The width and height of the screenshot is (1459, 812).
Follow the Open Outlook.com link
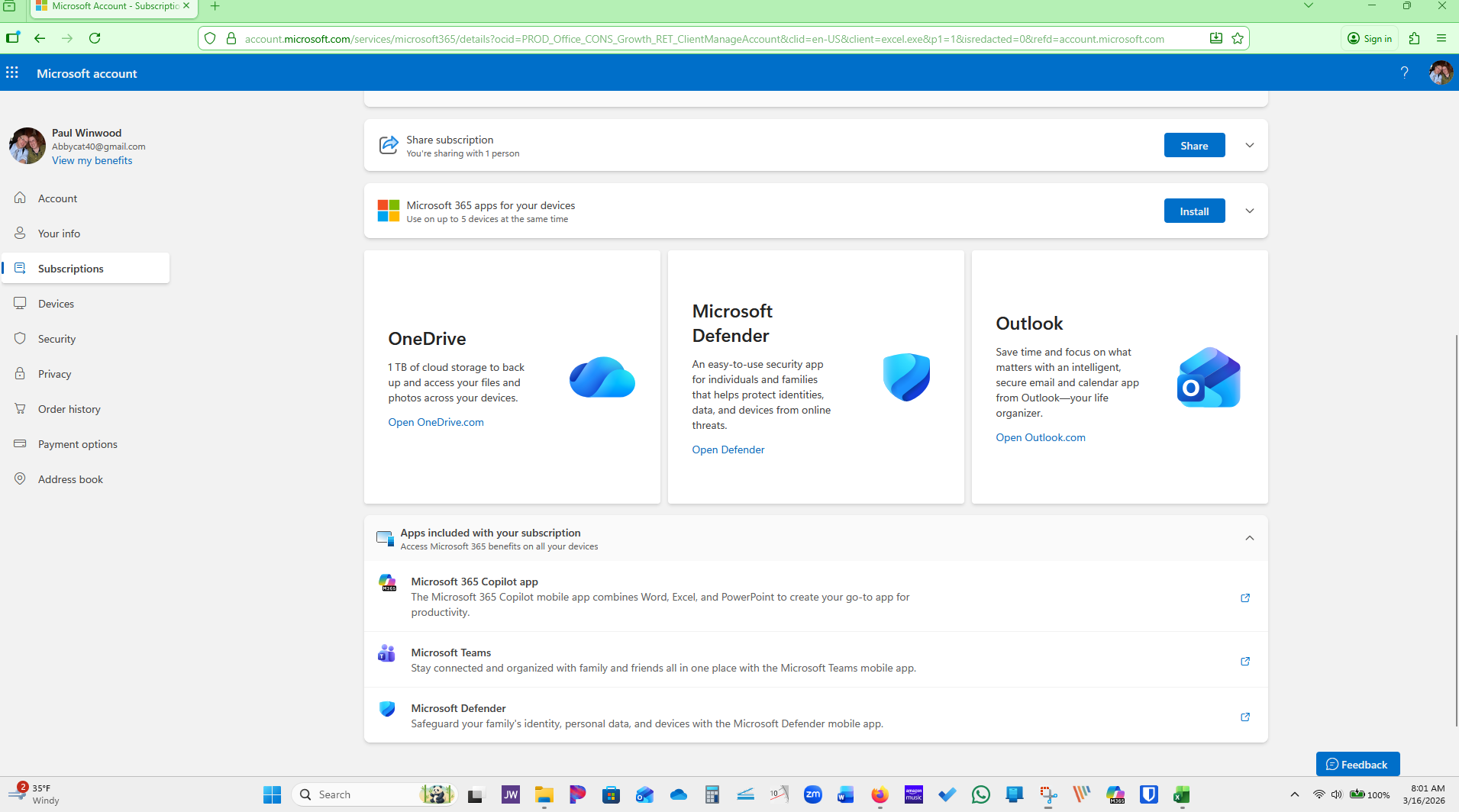(x=1040, y=437)
